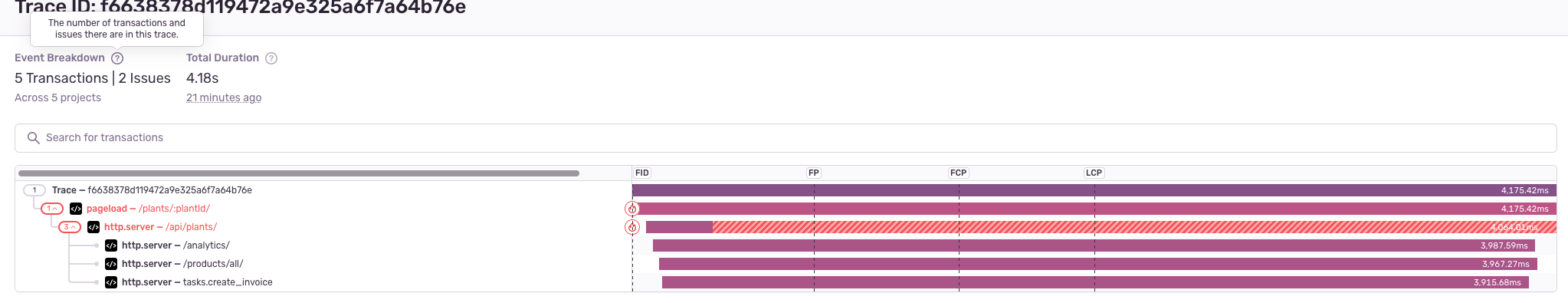
Task: Click the '21 minutes ago' timestamp
Action: (224, 97)
